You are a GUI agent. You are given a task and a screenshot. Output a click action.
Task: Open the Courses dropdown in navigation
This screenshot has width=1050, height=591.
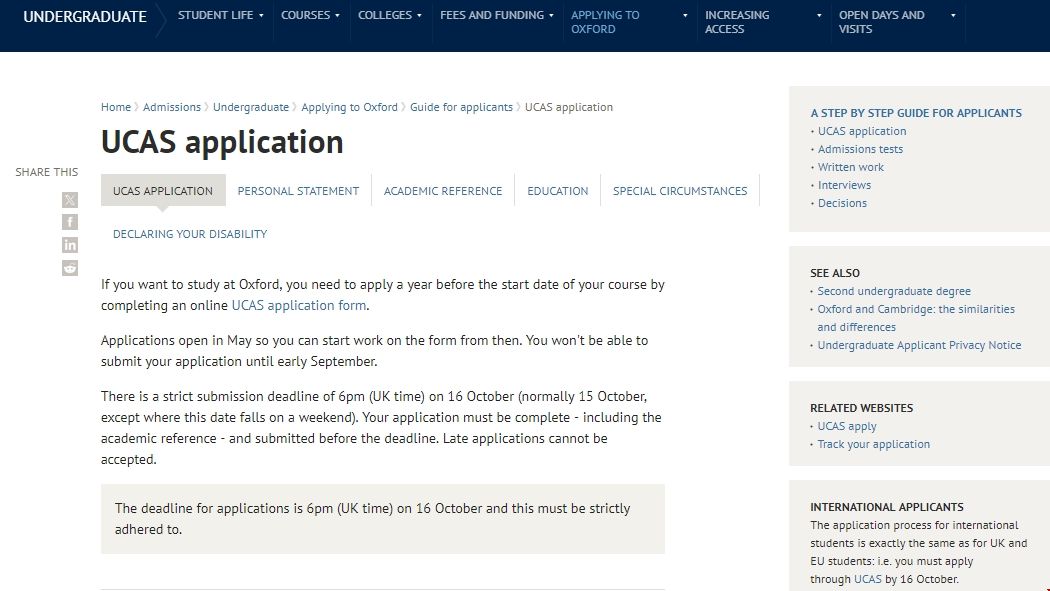(x=310, y=16)
